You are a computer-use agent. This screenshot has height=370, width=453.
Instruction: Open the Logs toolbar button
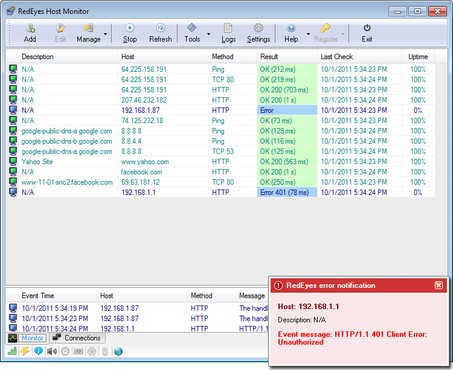point(228,33)
